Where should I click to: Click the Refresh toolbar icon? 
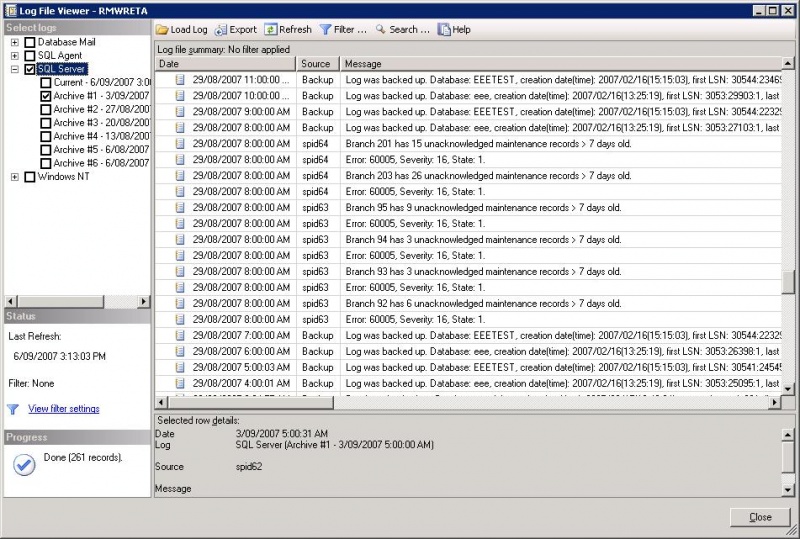point(270,30)
